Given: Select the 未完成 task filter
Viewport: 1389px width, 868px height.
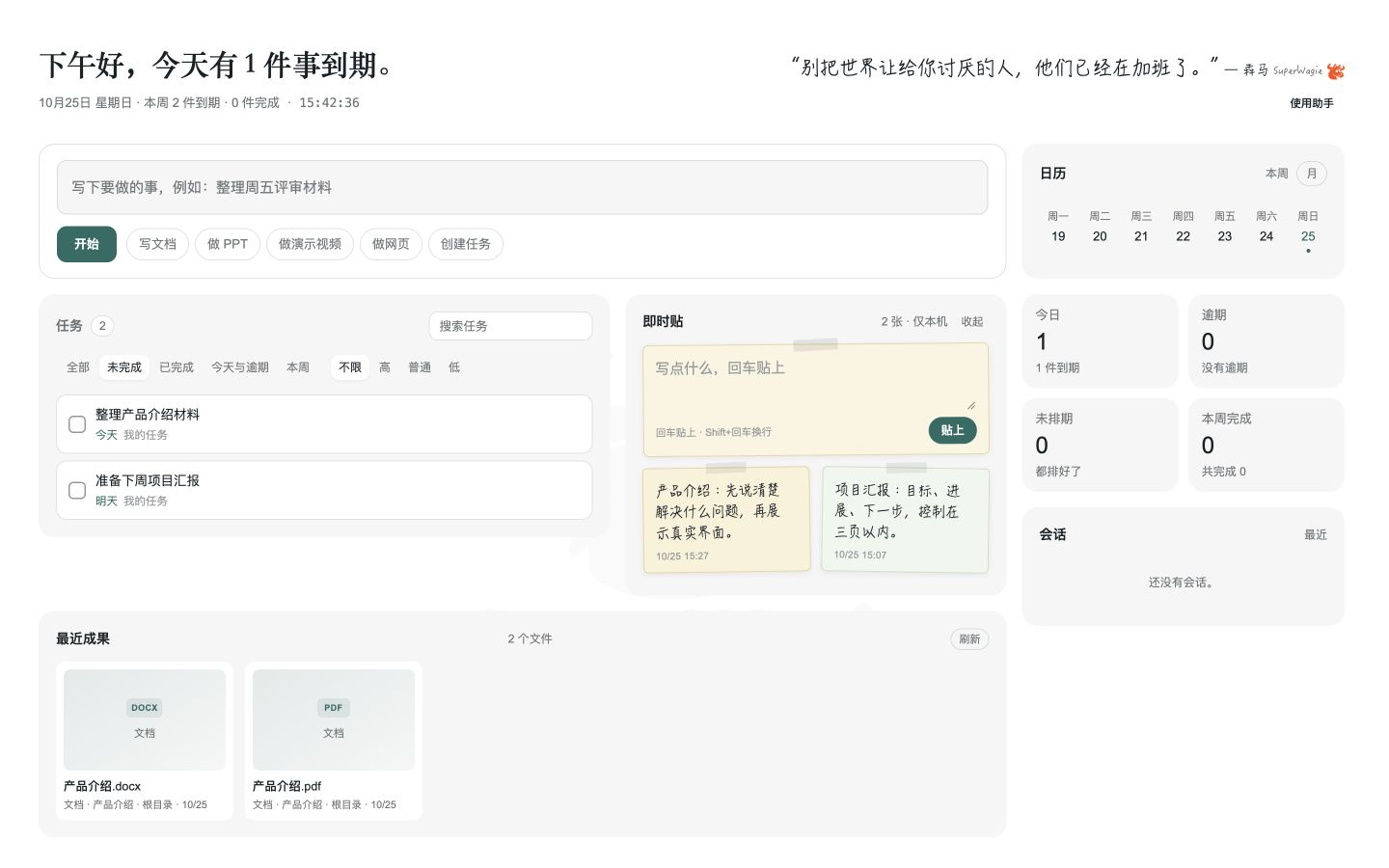Looking at the screenshot, I should (x=124, y=367).
